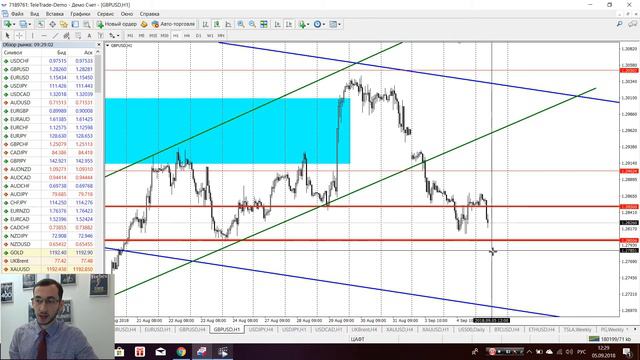Open the Windows notification center
The height and width of the screenshot is (360, 640).
click(627, 351)
